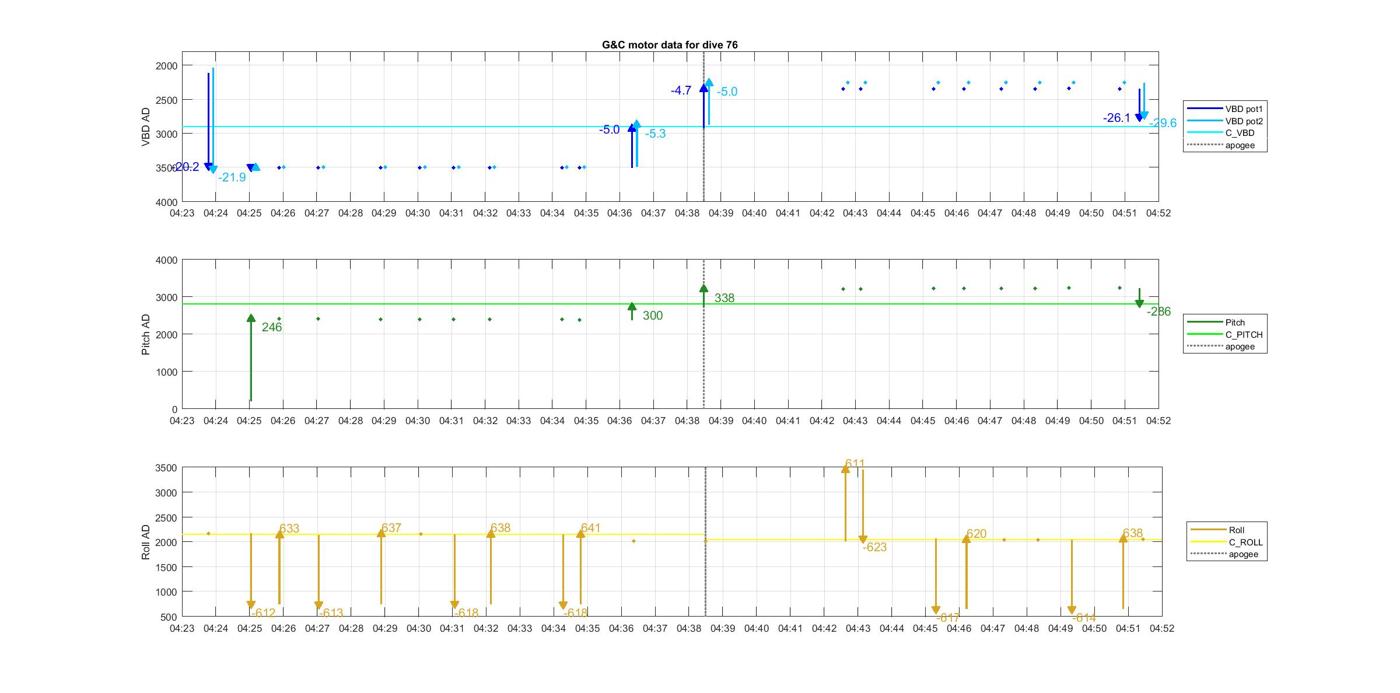The width and height of the screenshot is (1400, 693).
Task: Click the '338' pitch data label
Action: click(724, 298)
